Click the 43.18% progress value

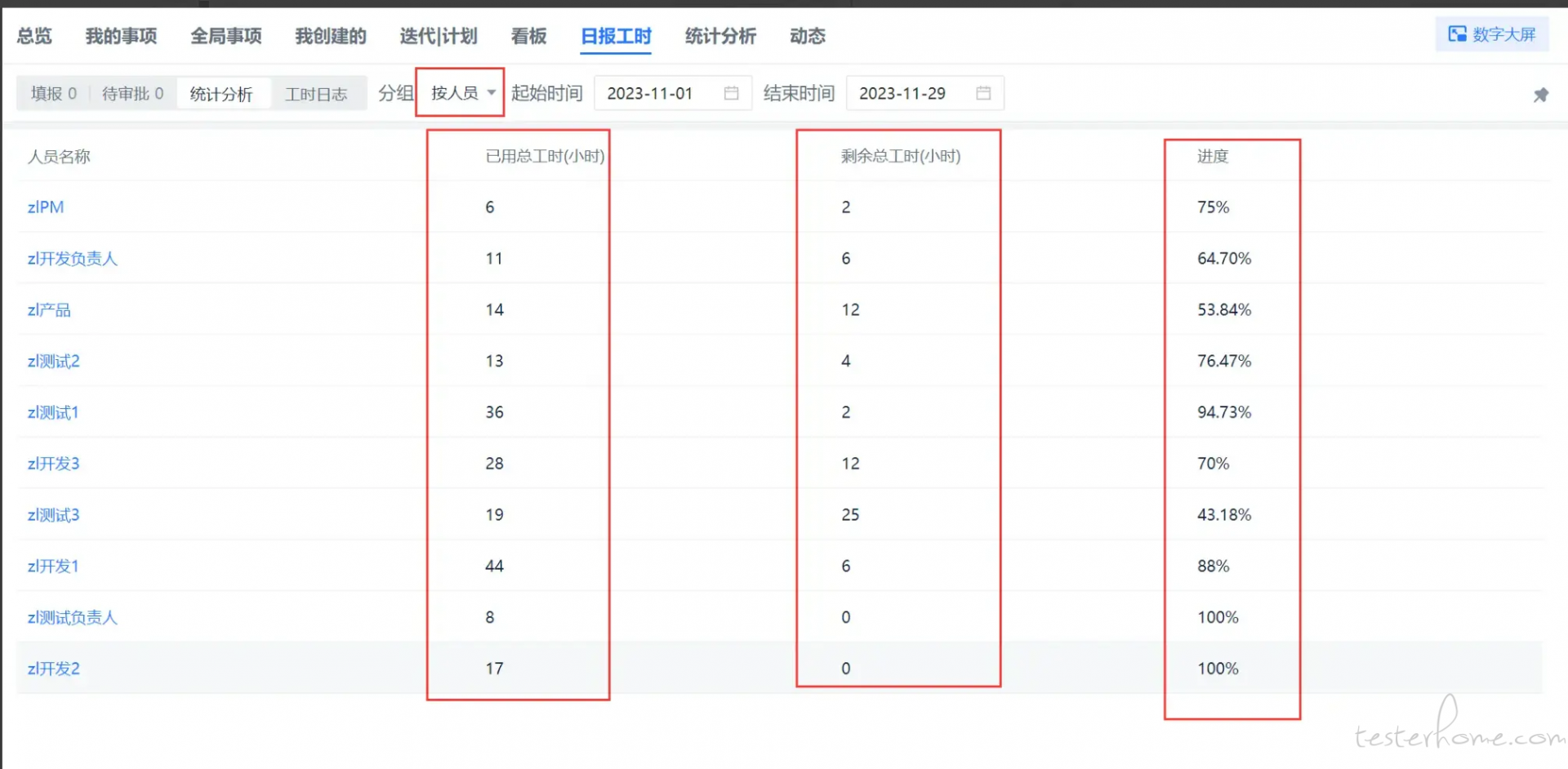pyautogui.click(x=1224, y=515)
